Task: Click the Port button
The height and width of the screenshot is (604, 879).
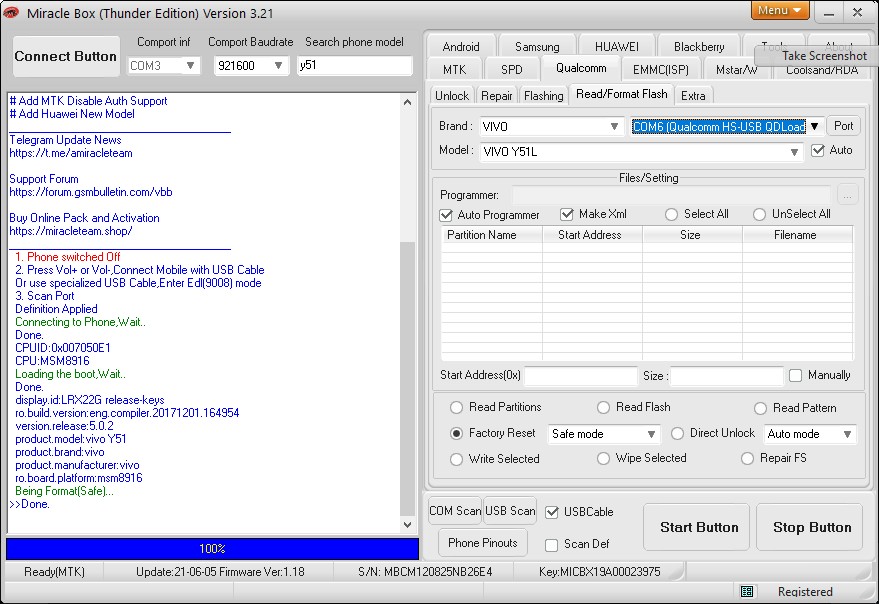Action: (x=843, y=126)
